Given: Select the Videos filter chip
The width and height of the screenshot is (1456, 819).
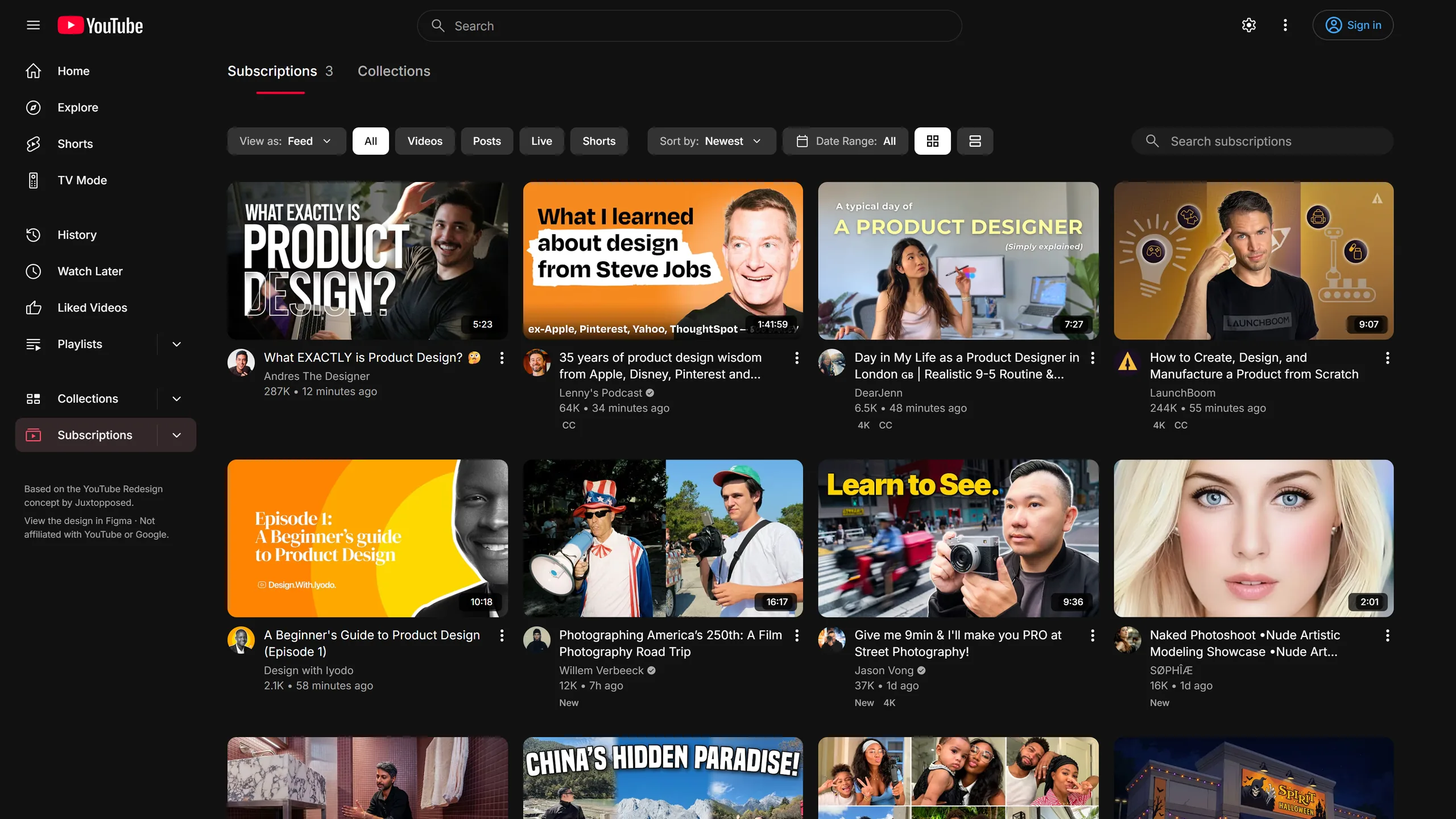Looking at the screenshot, I should coord(425,141).
